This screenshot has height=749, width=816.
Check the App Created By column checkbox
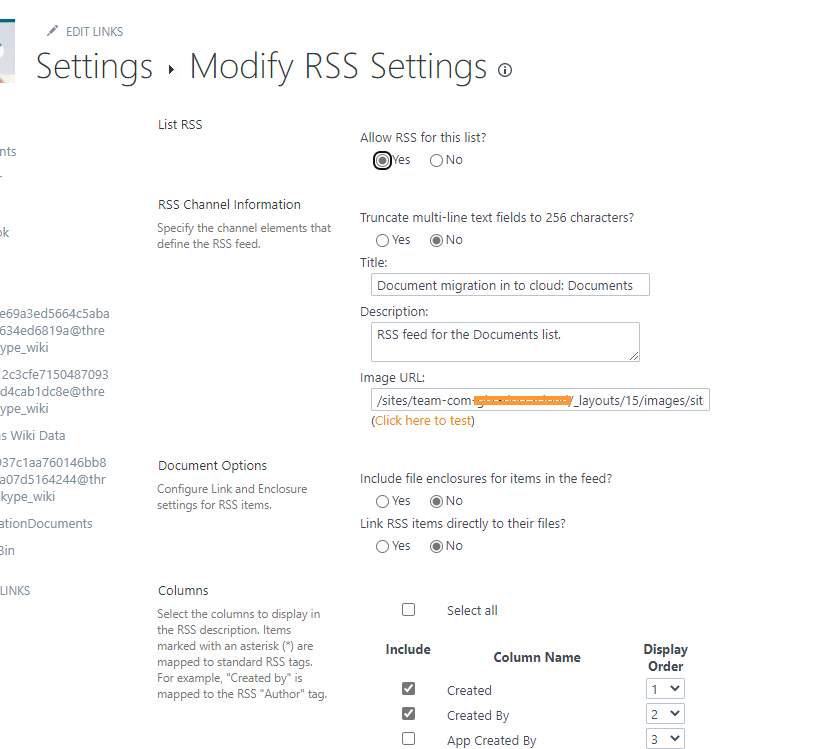tap(409, 739)
